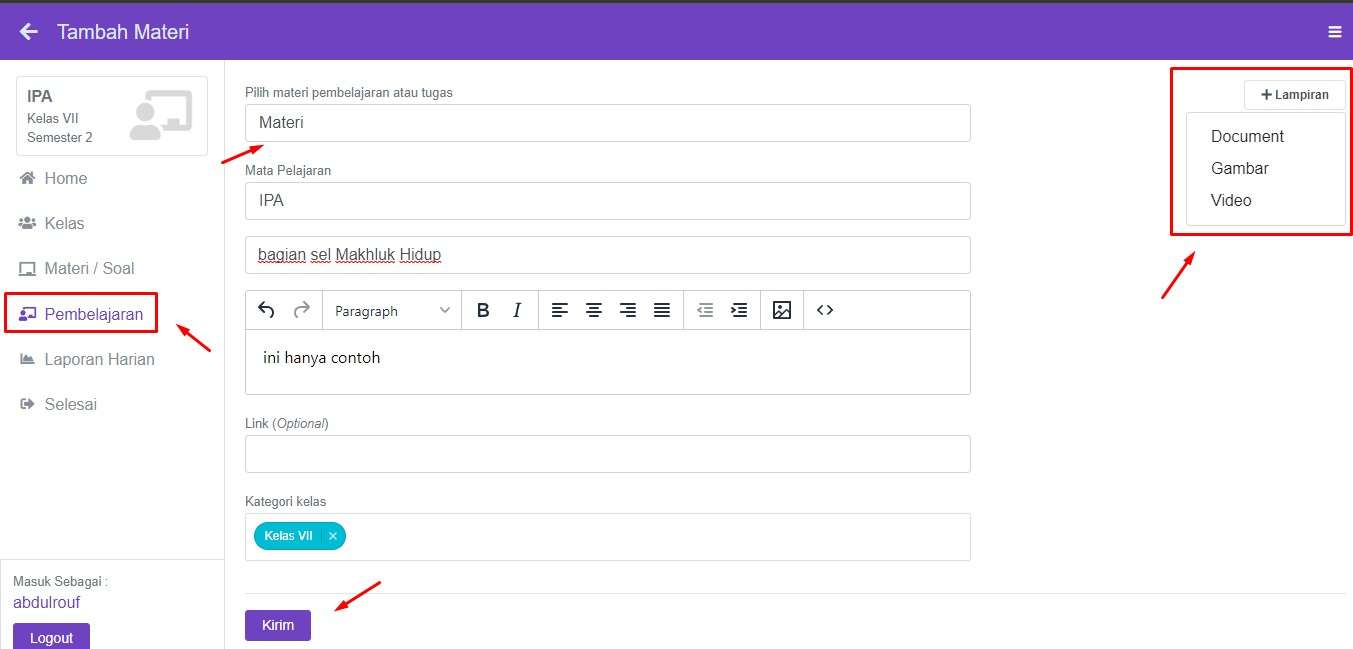
Task: Expand the Paragraph format dropdown
Action: [x=392, y=311]
